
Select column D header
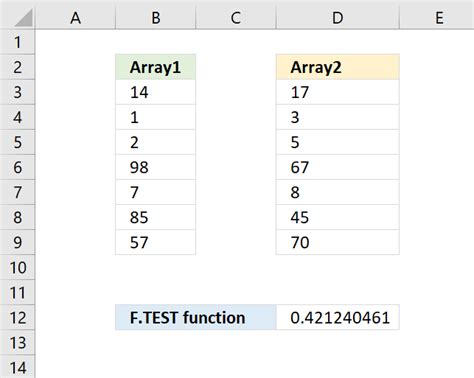point(338,18)
